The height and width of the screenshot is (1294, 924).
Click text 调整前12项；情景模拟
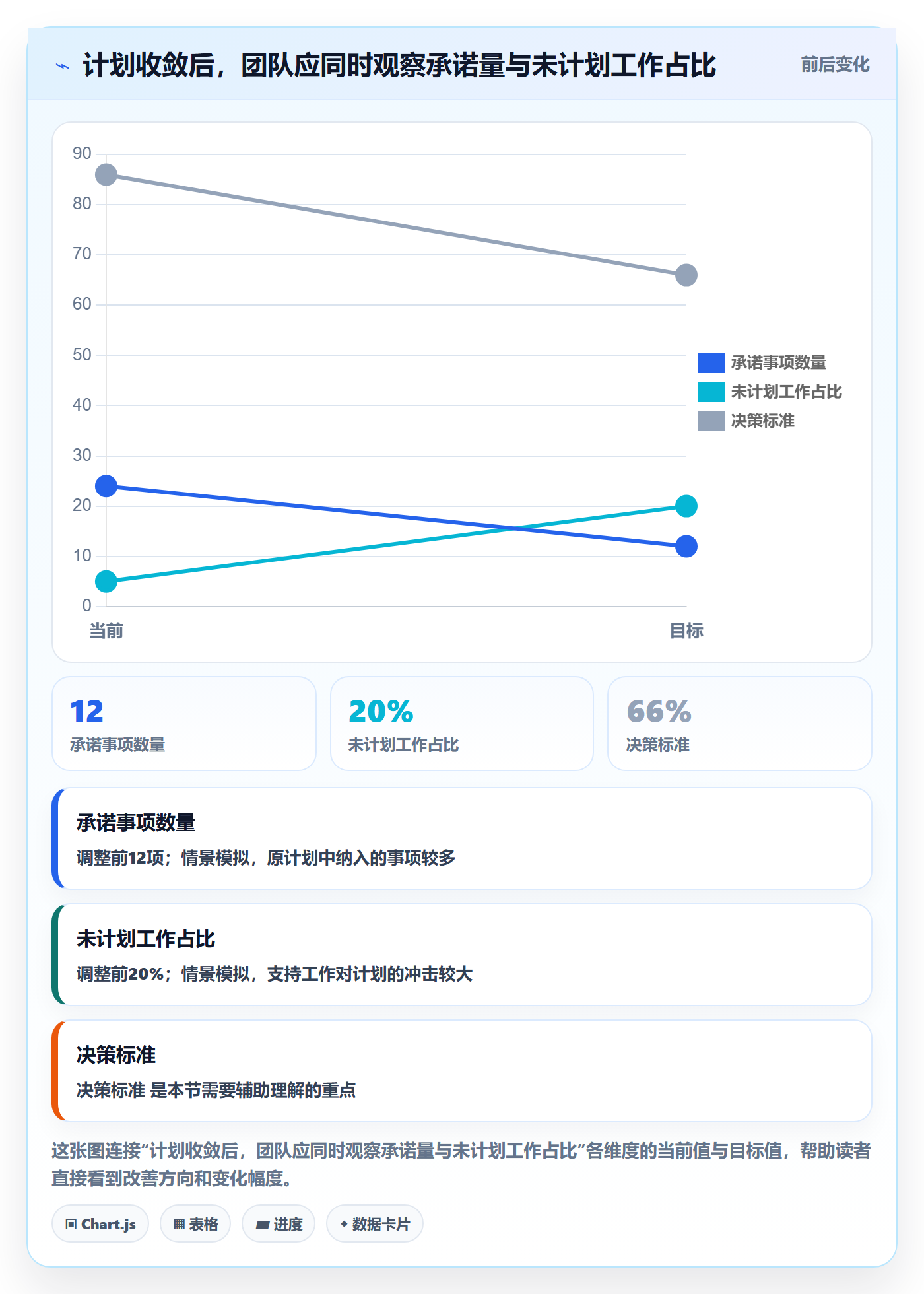pyautogui.click(x=163, y=858)
